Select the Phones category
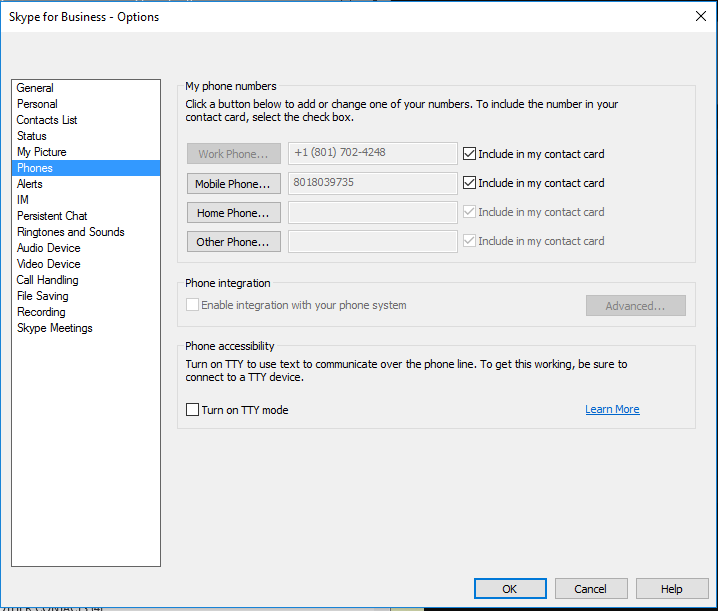This screenshot has width=718, height=611. click(86, 168)
